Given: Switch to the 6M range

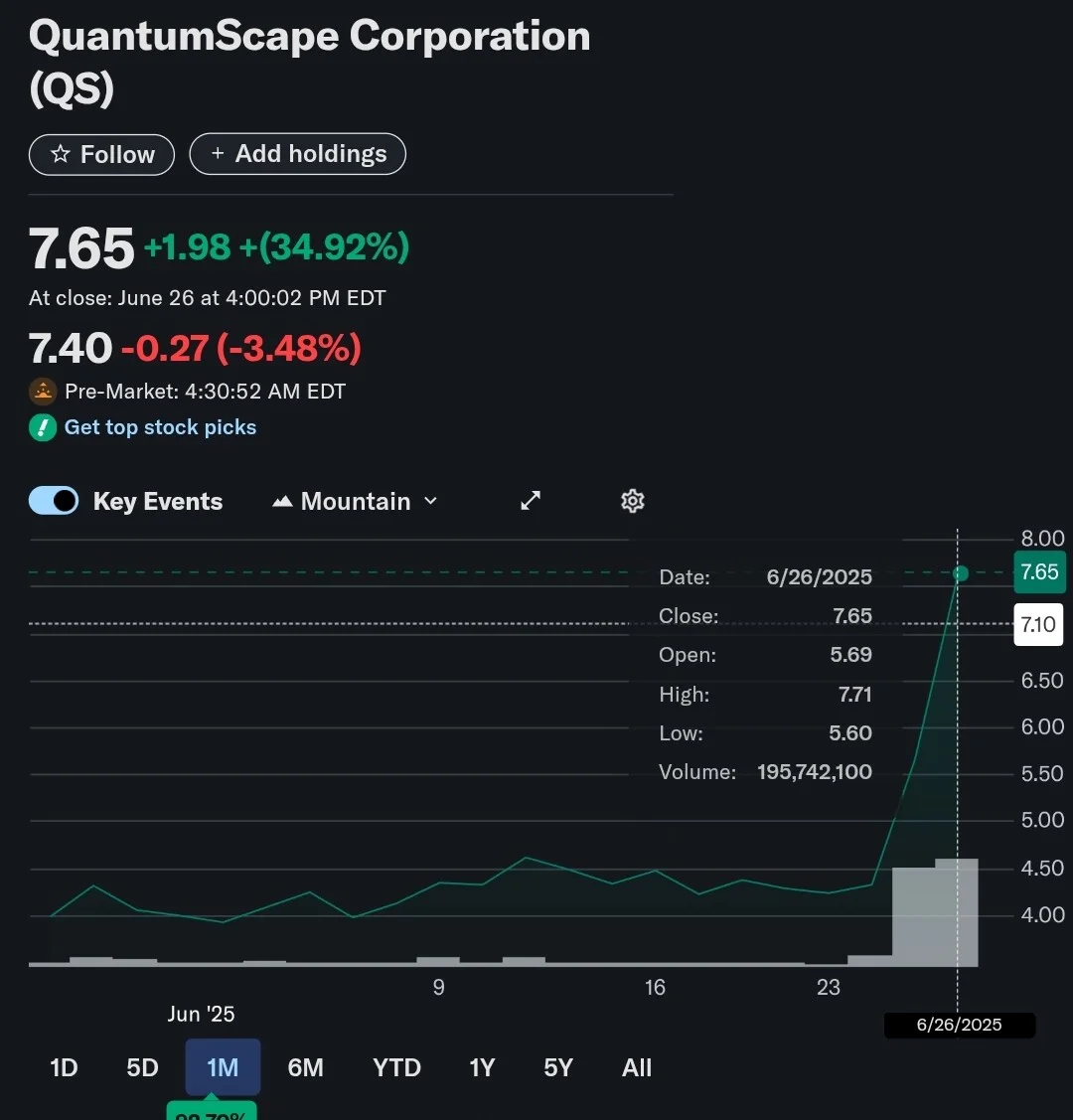Looking at the screenshot, I should click(x=306, y=1067).
